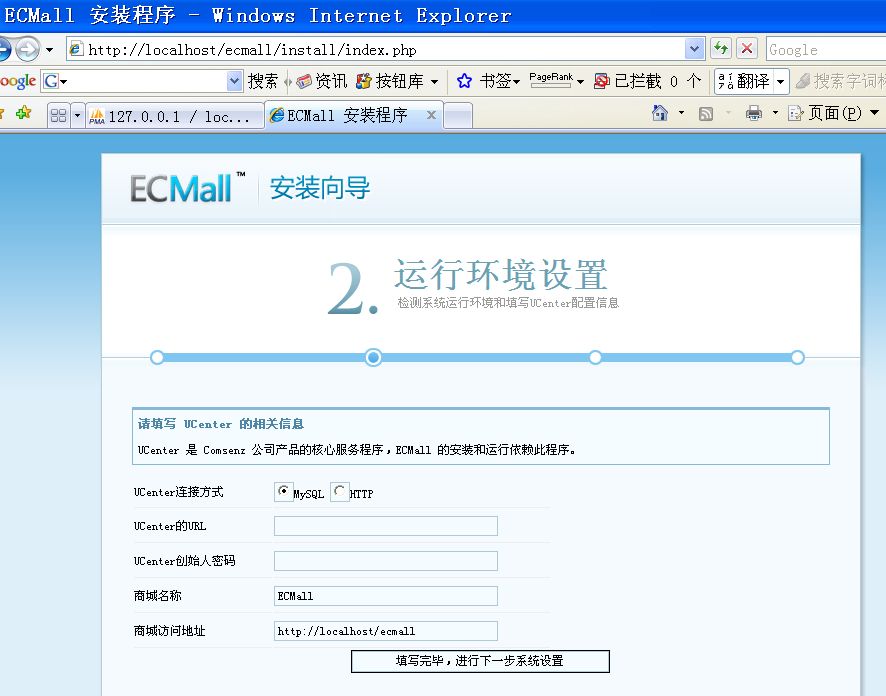The image size is (886, 696).
Task: Click the Refresh page icon
Action: pos(721,49)
